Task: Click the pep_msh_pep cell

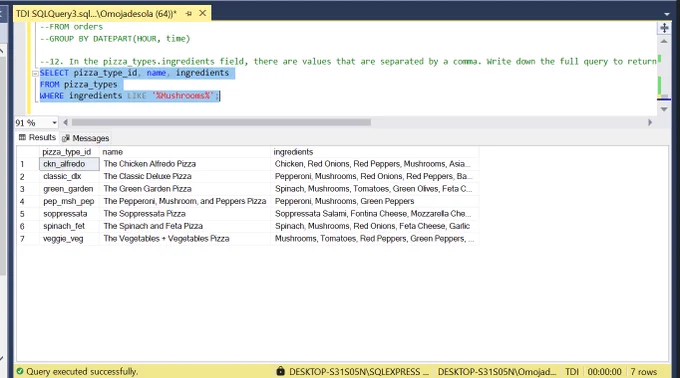Action: pos(69,201)
